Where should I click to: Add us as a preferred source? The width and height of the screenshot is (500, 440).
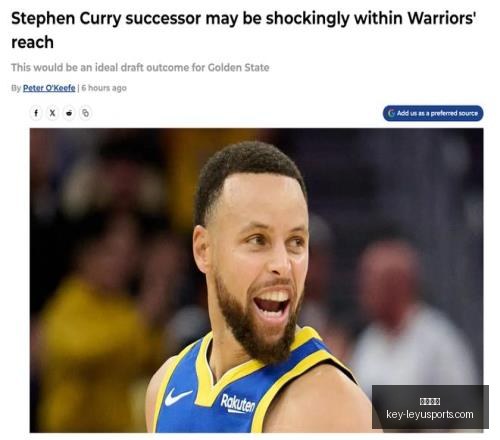pyautogui.click(x=433, y=113)
